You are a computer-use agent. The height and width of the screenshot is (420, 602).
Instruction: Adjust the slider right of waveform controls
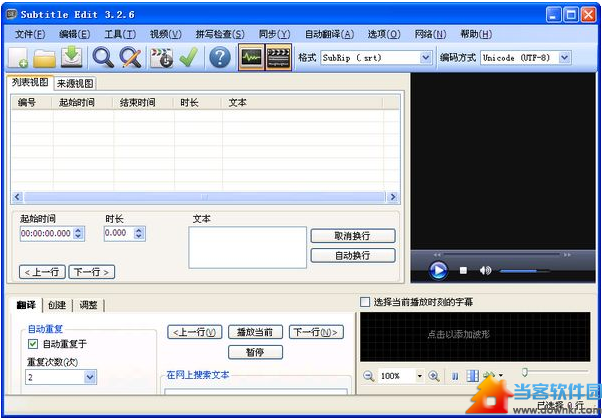click(x=554, y=372)
